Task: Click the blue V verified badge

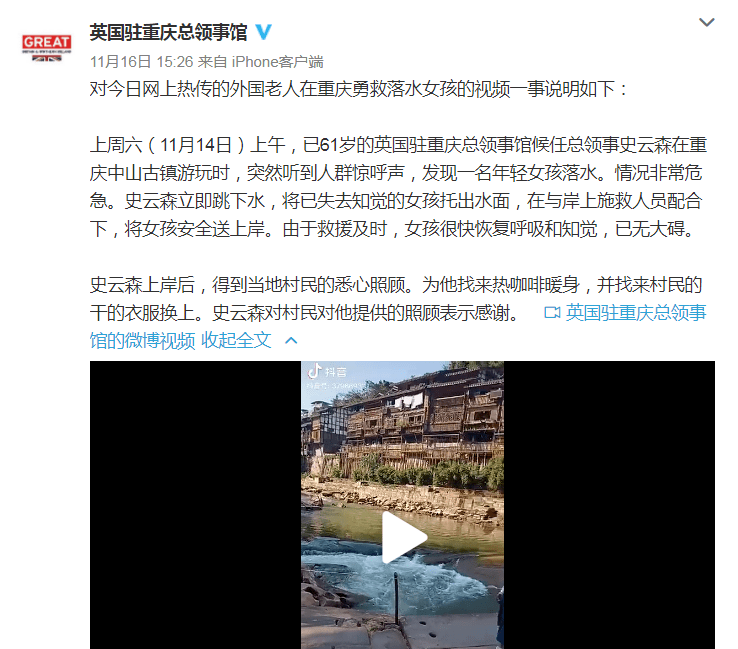Action: point(264,32)
